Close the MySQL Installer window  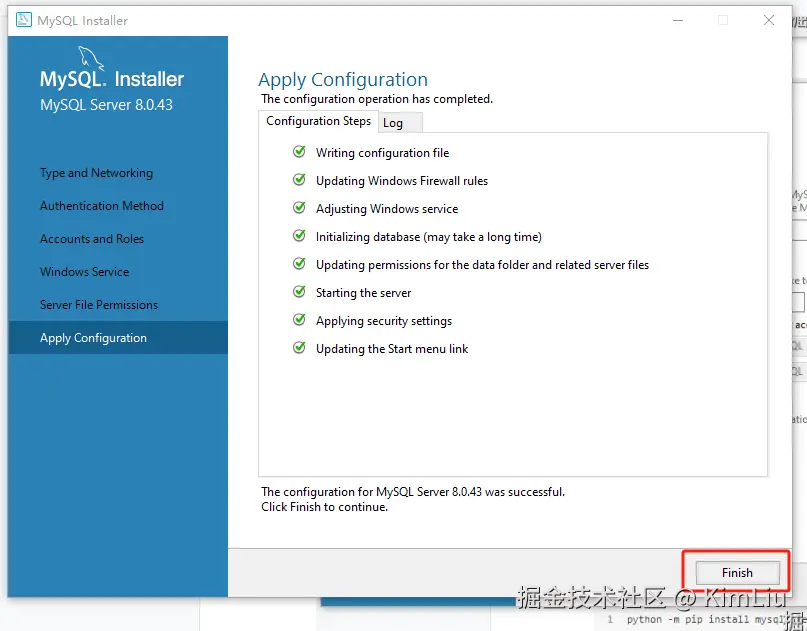tap(769, 20)
